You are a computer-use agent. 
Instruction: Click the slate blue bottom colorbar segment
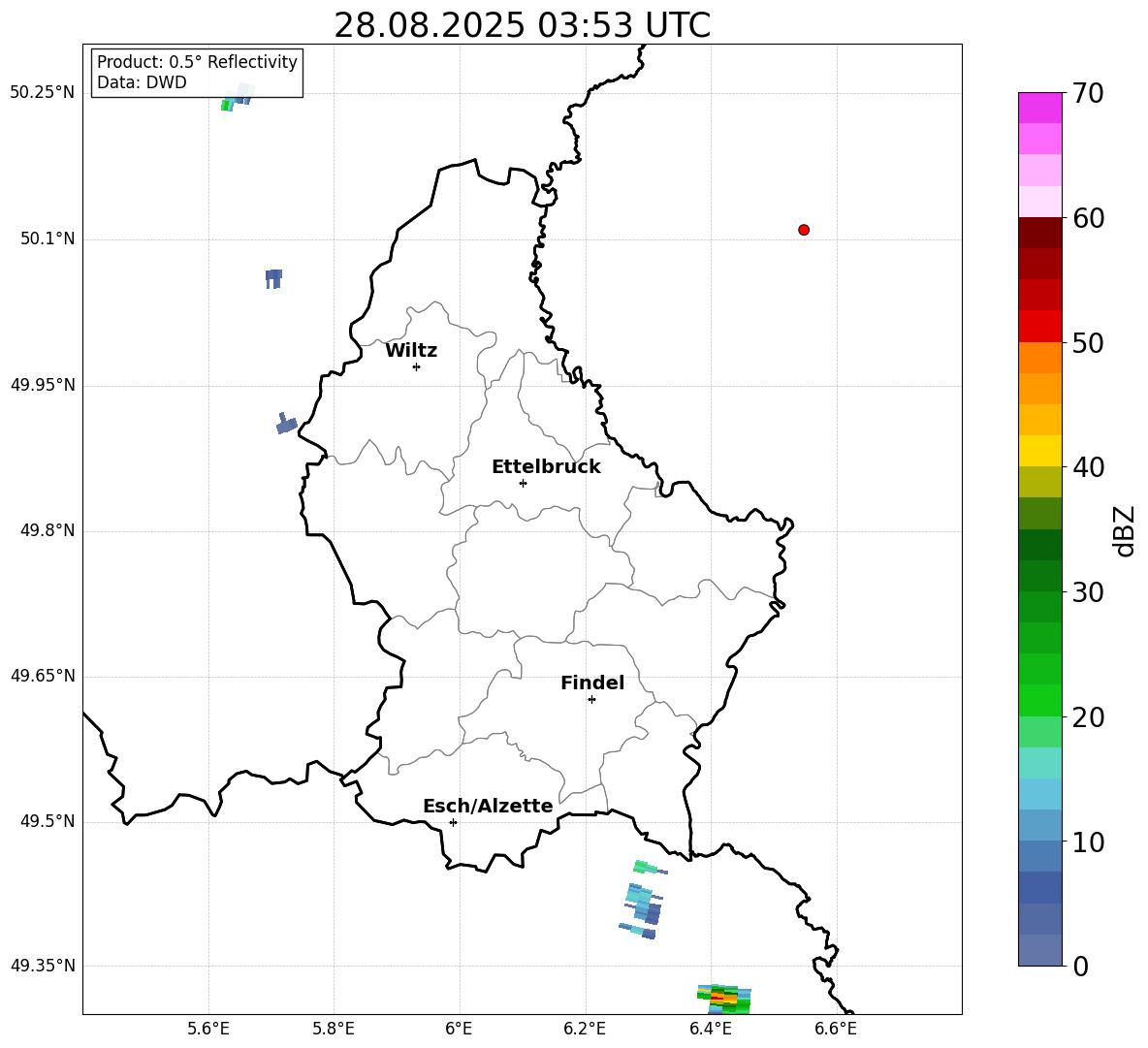pos(1039,950)
